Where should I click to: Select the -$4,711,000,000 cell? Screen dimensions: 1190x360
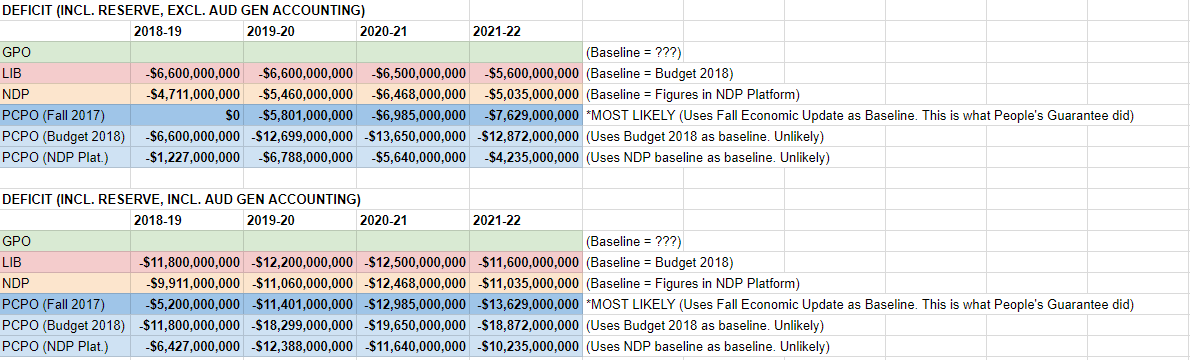(x=187, y=94)
